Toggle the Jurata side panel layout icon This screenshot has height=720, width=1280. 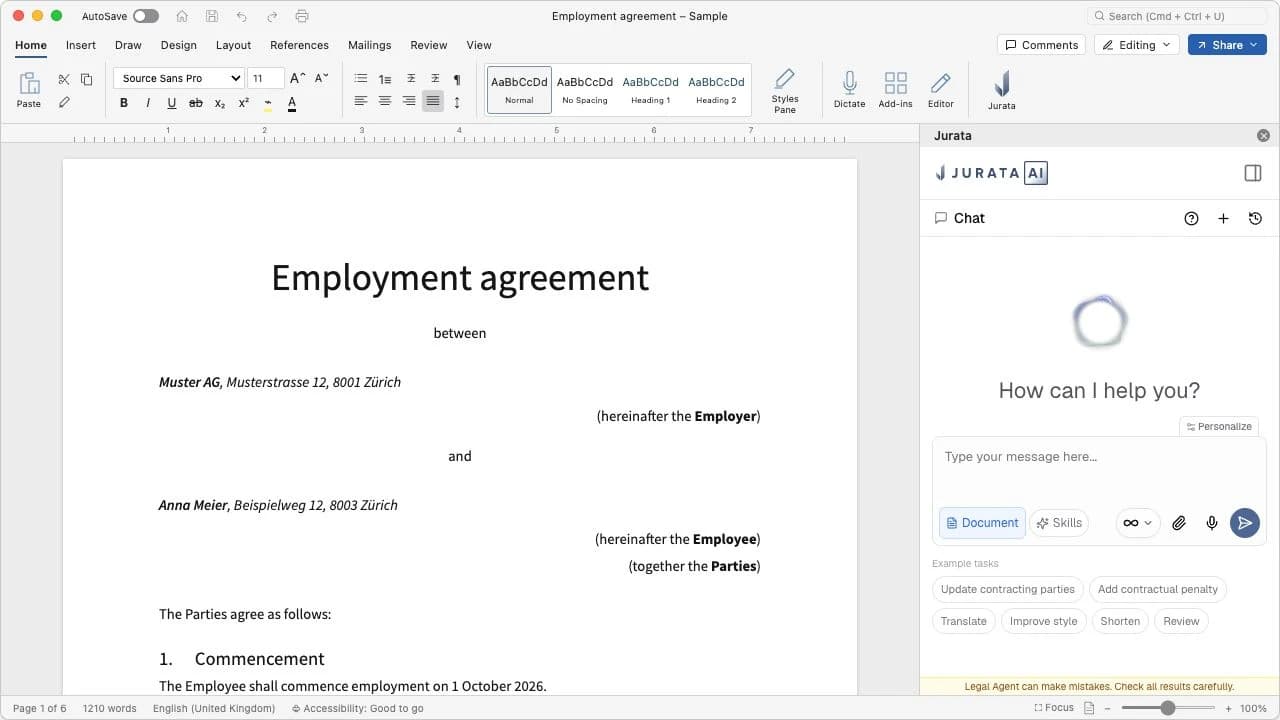click(1253, 173)
